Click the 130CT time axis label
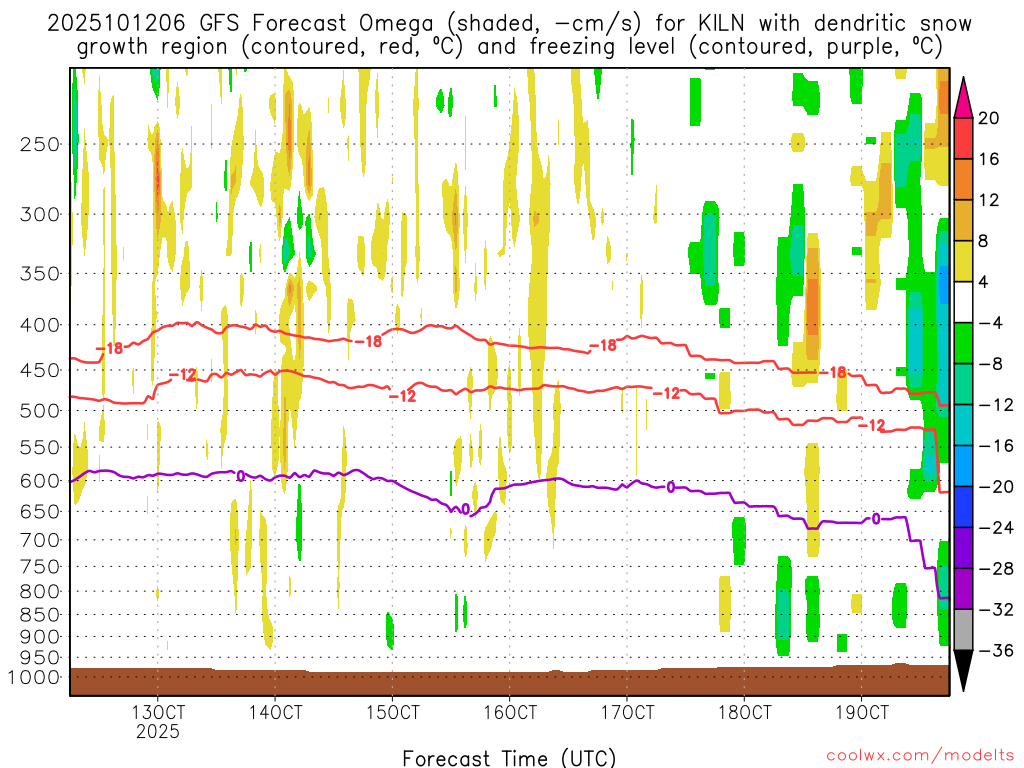Screen dimensions: 1024x768 pyautogui.click(x=157, y=712)
